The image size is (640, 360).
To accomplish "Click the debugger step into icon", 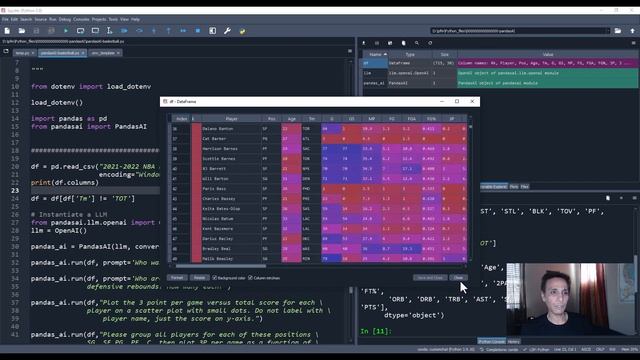I will click(x=154, y=31).
